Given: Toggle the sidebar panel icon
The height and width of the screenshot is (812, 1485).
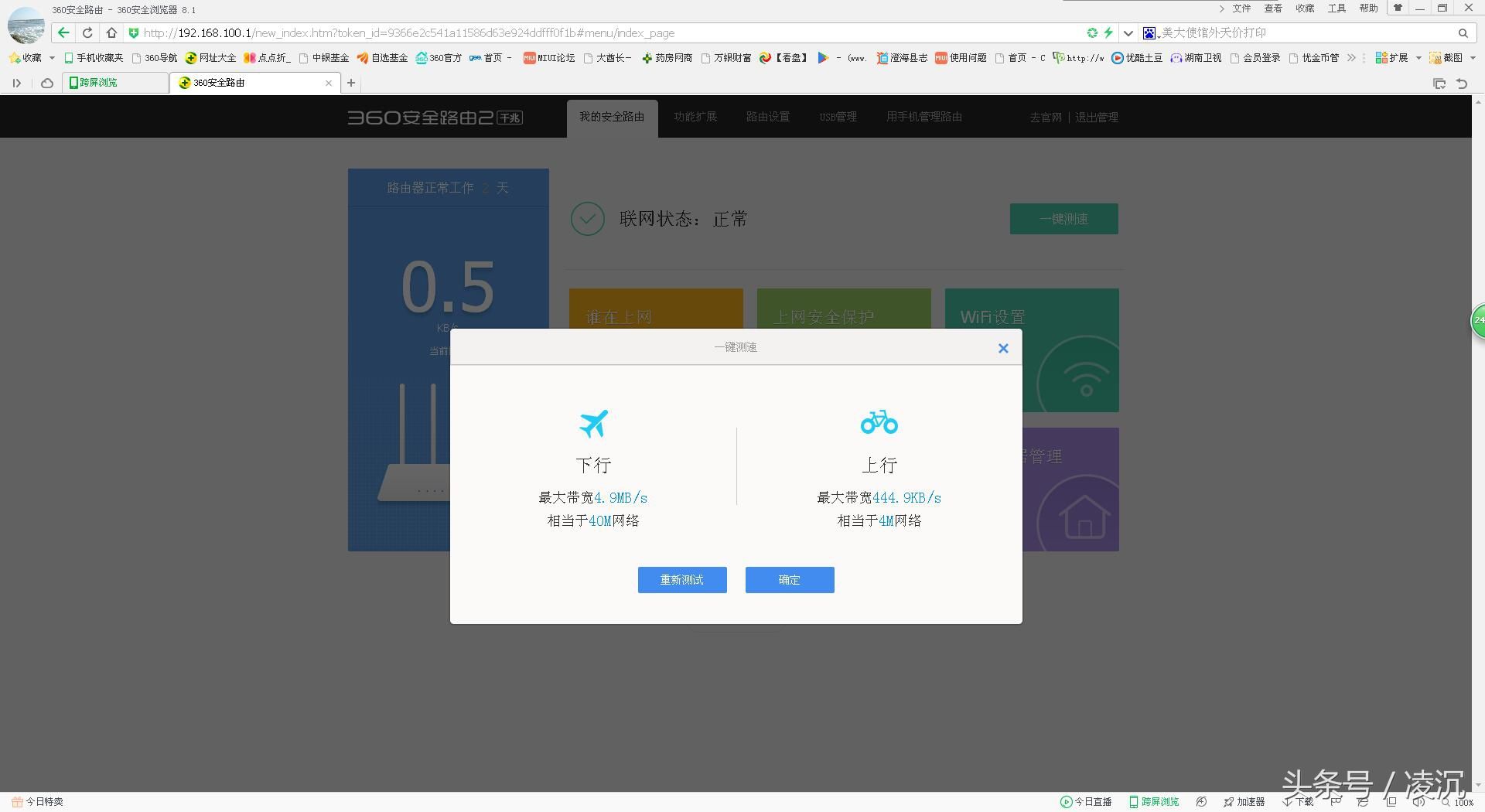Looking at the screenshot, I should point(16,83).
